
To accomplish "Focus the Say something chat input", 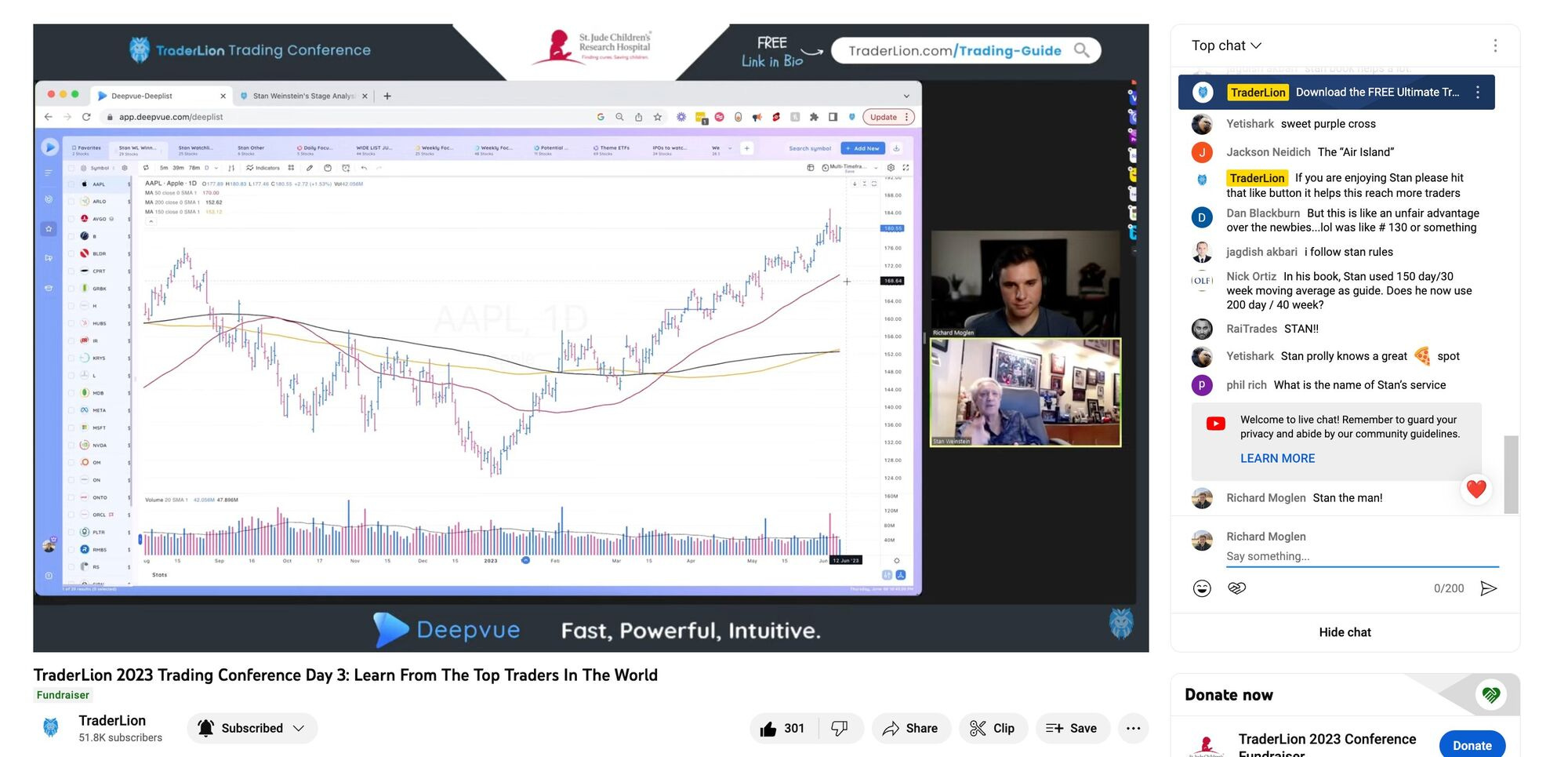I will point(1363,556).
